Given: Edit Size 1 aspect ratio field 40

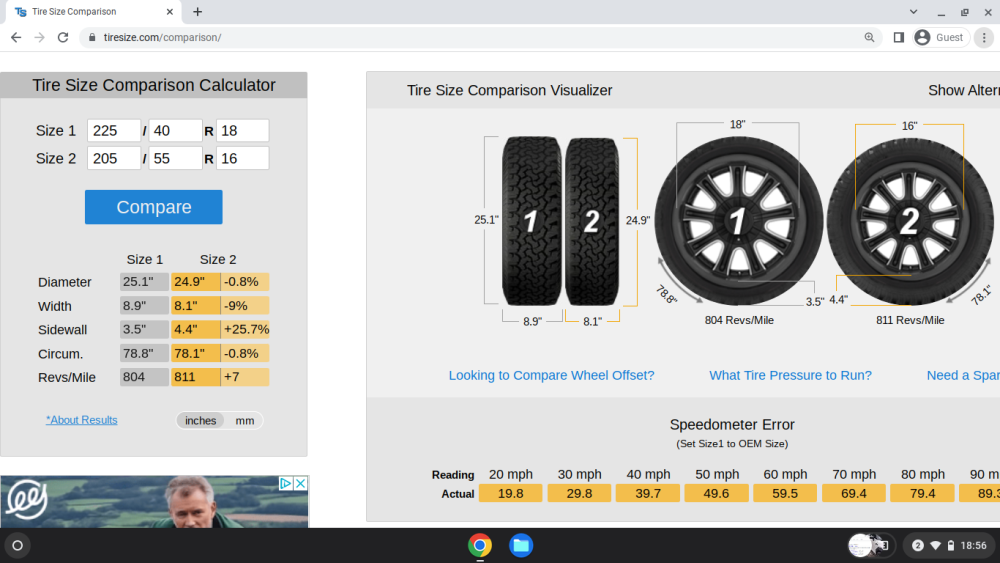Looking at the screenshot, I should tap(175, 131).
